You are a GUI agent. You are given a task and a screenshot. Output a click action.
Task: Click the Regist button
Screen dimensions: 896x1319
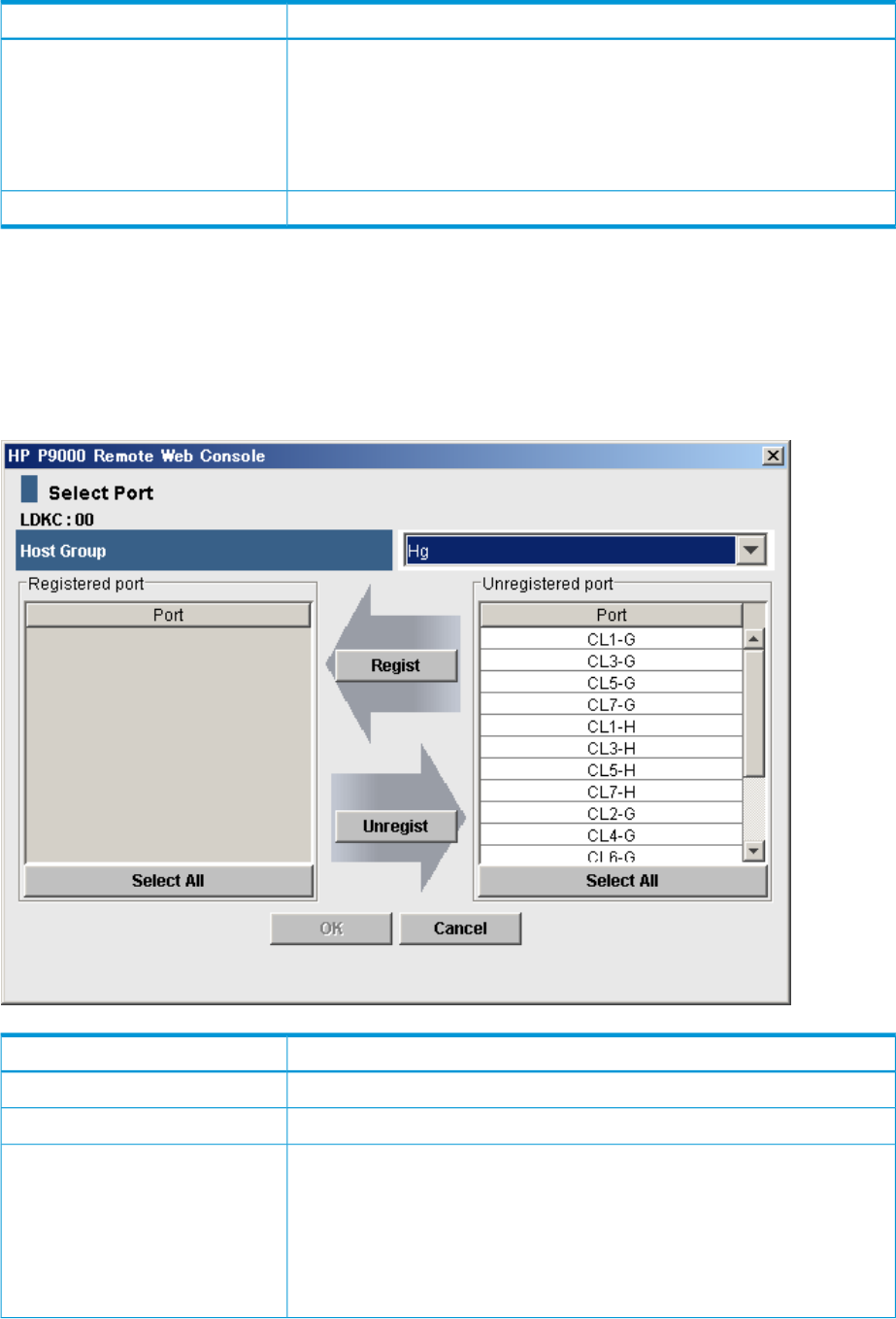tap(395, 665)
